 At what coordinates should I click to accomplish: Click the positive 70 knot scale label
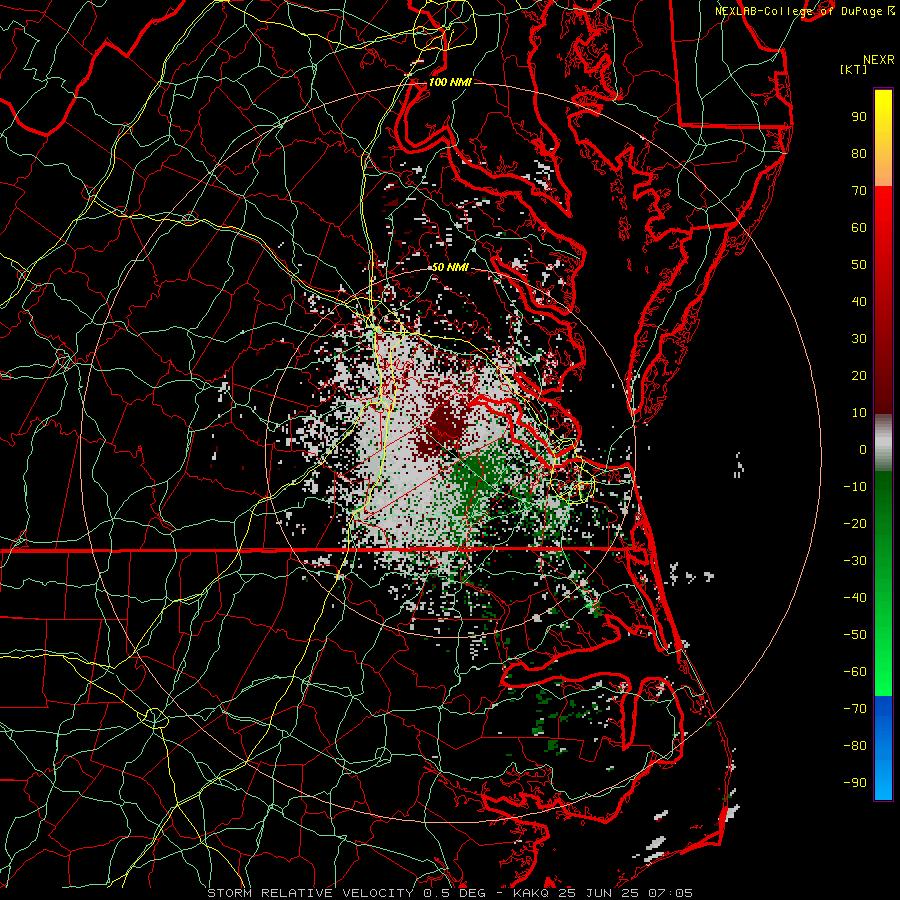(x=859, y=191)
